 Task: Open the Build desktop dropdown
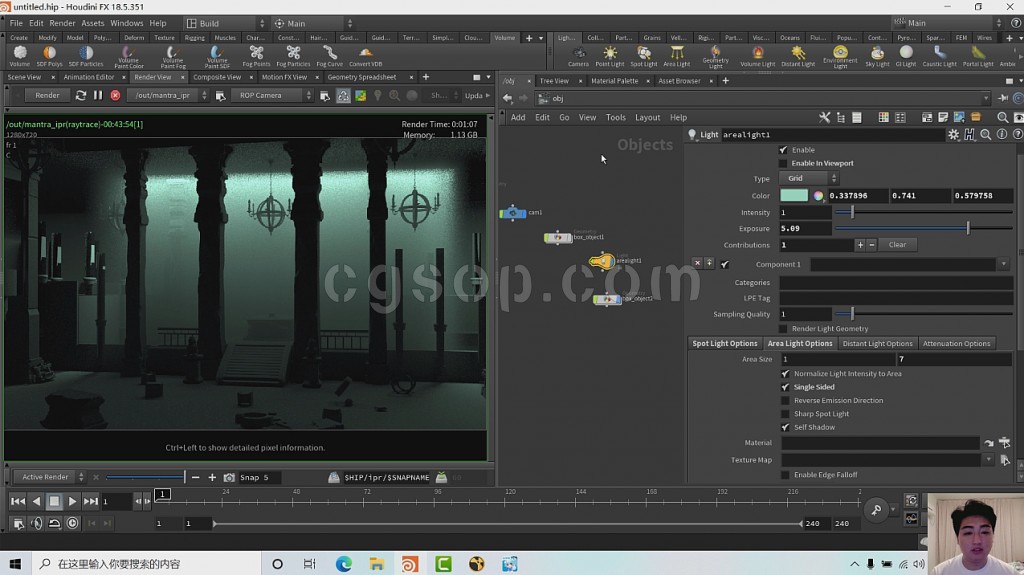(224, 24)
